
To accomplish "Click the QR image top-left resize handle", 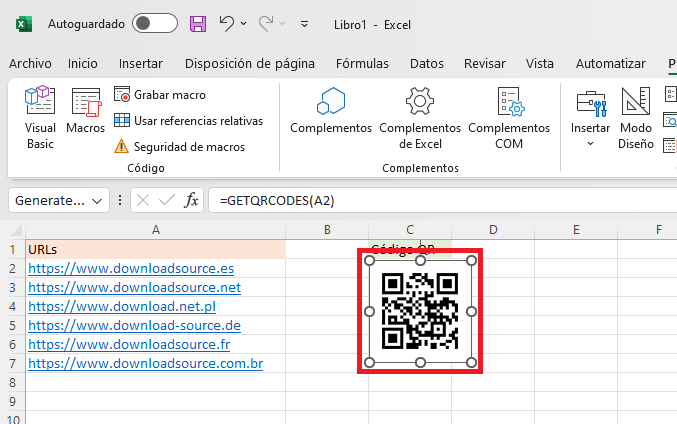I will [369, 260].
